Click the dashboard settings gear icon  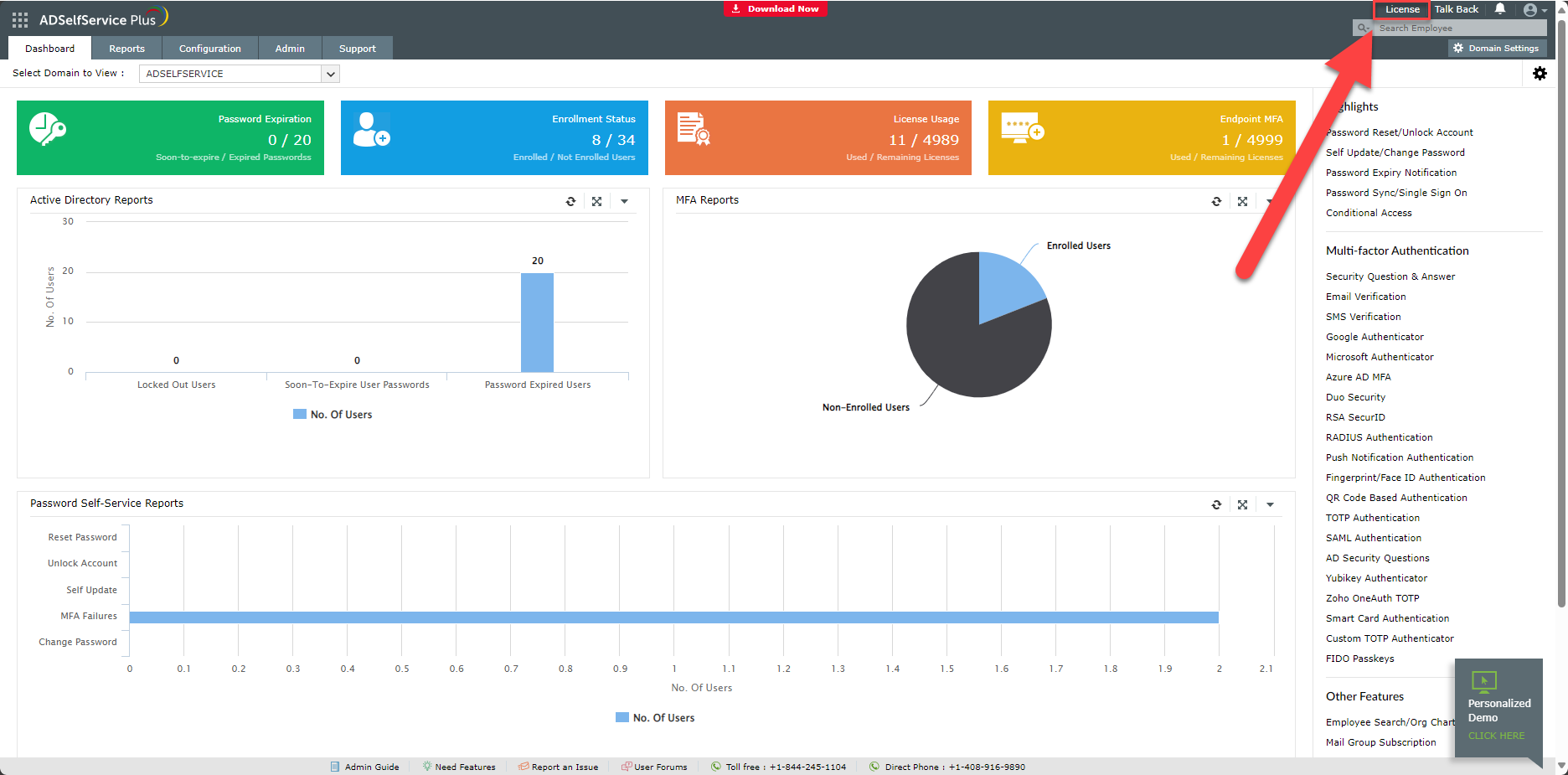pos(1540,74)
